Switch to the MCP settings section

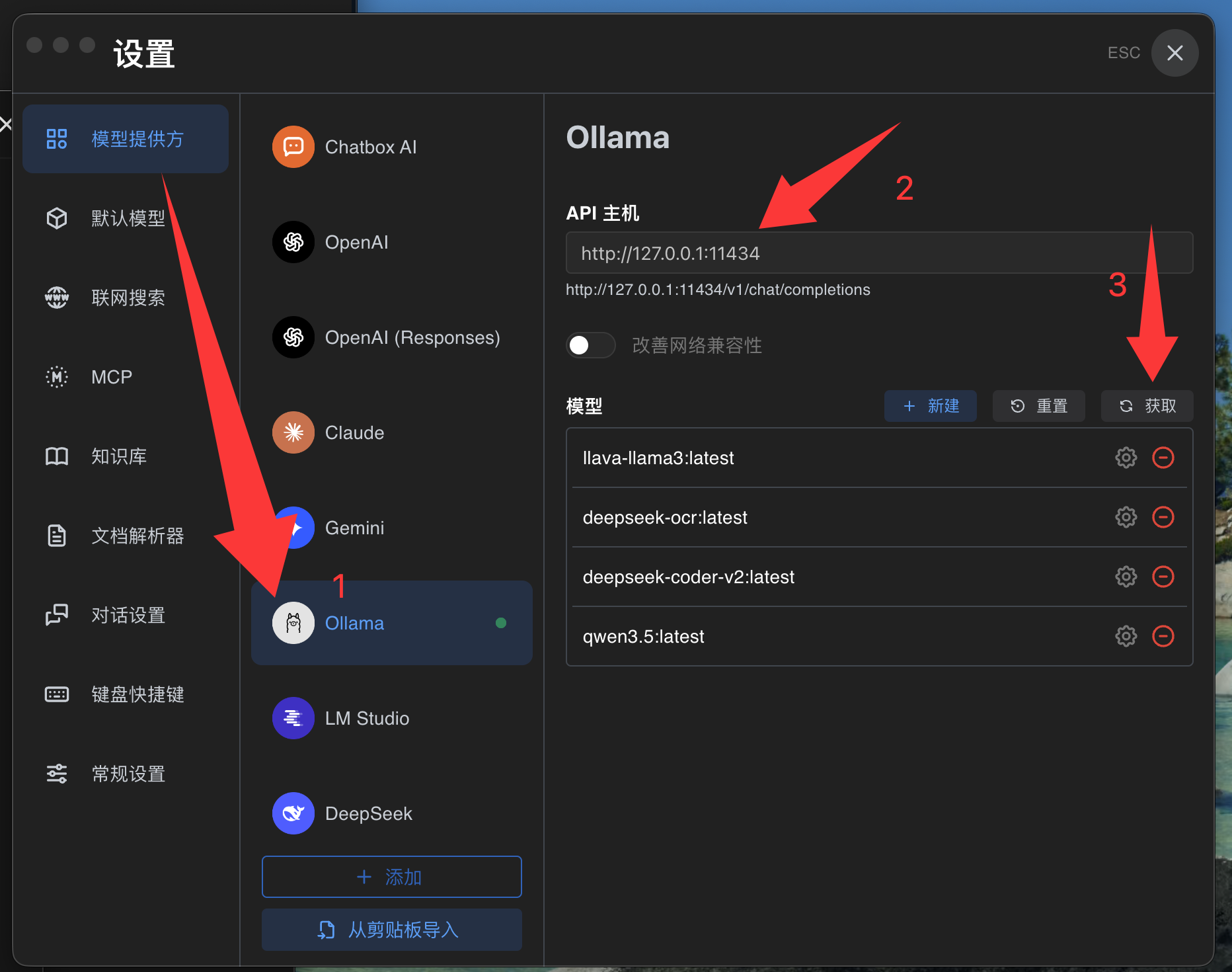tap(126, 377)
